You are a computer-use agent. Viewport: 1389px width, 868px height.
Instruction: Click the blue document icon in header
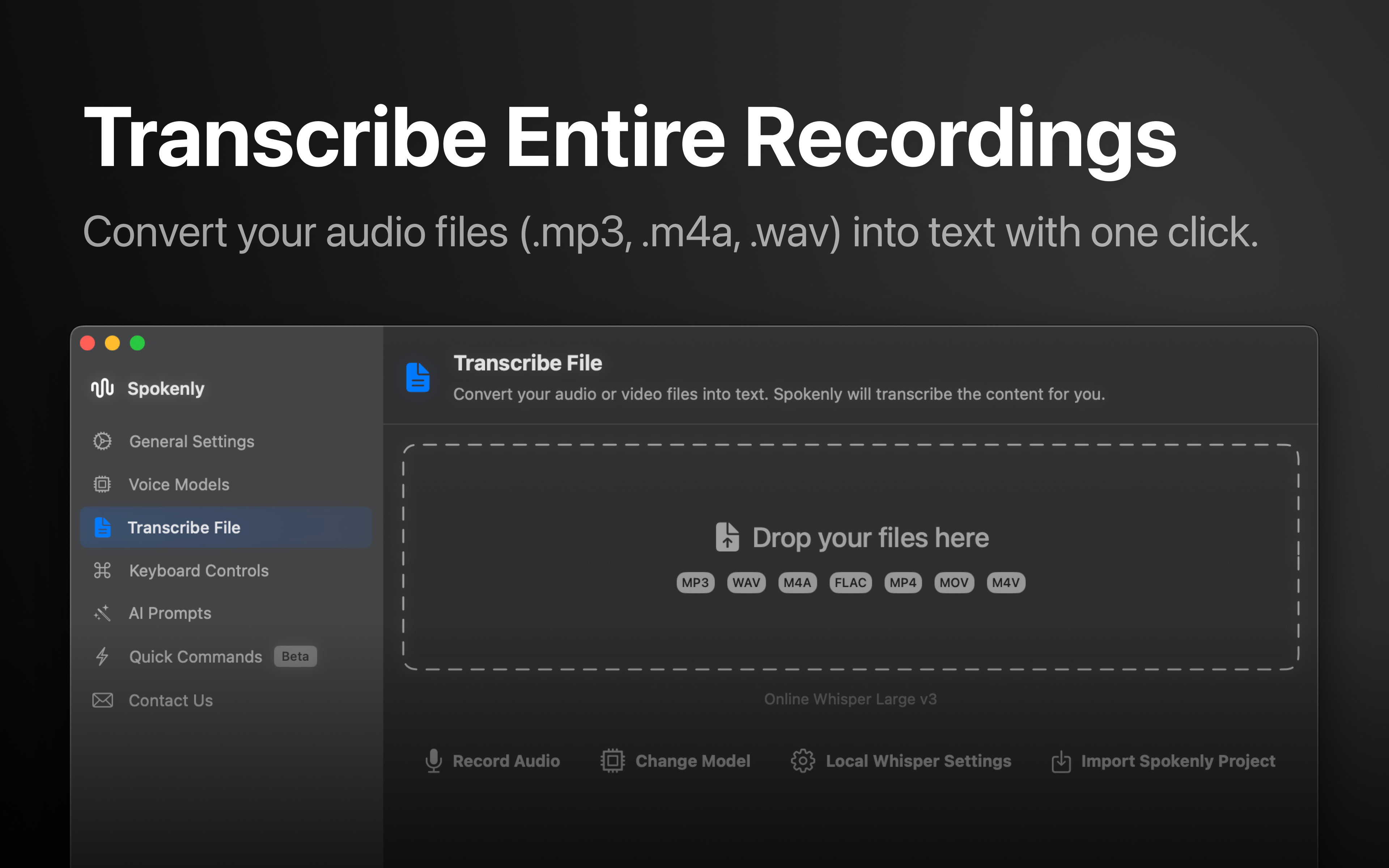pos(418,377)
